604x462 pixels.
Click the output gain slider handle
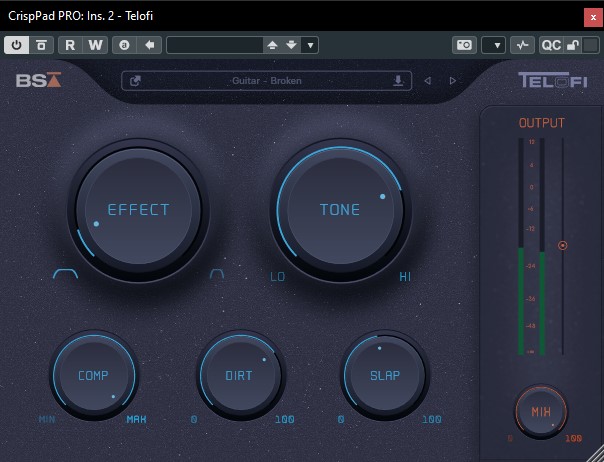coord(562,245)
